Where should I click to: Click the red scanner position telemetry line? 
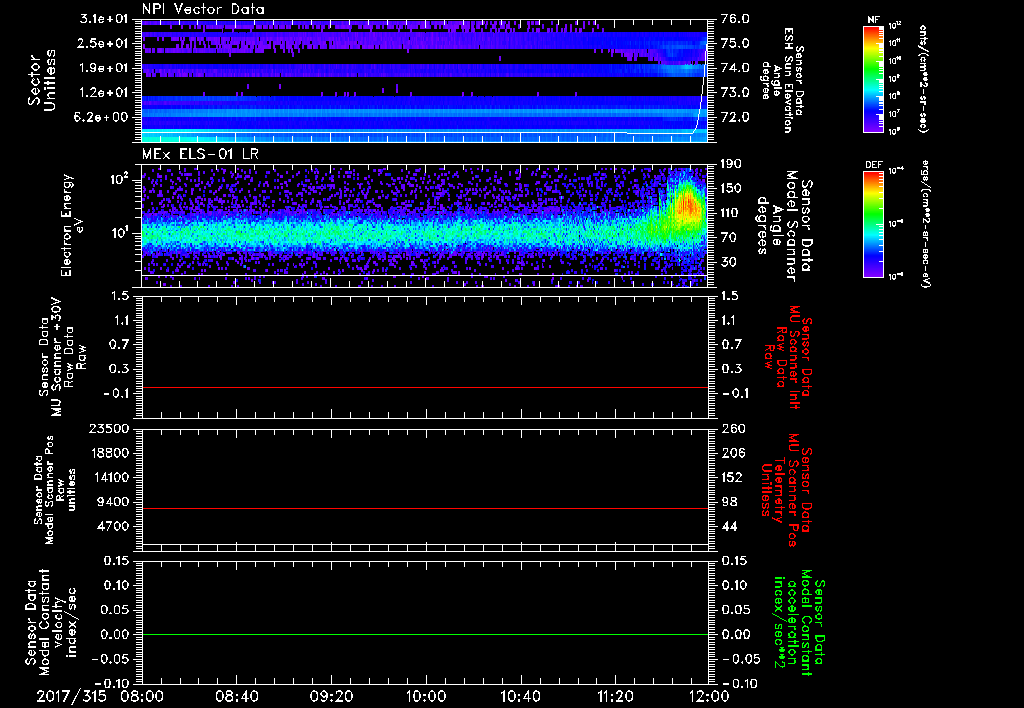(x=425, y=509)
